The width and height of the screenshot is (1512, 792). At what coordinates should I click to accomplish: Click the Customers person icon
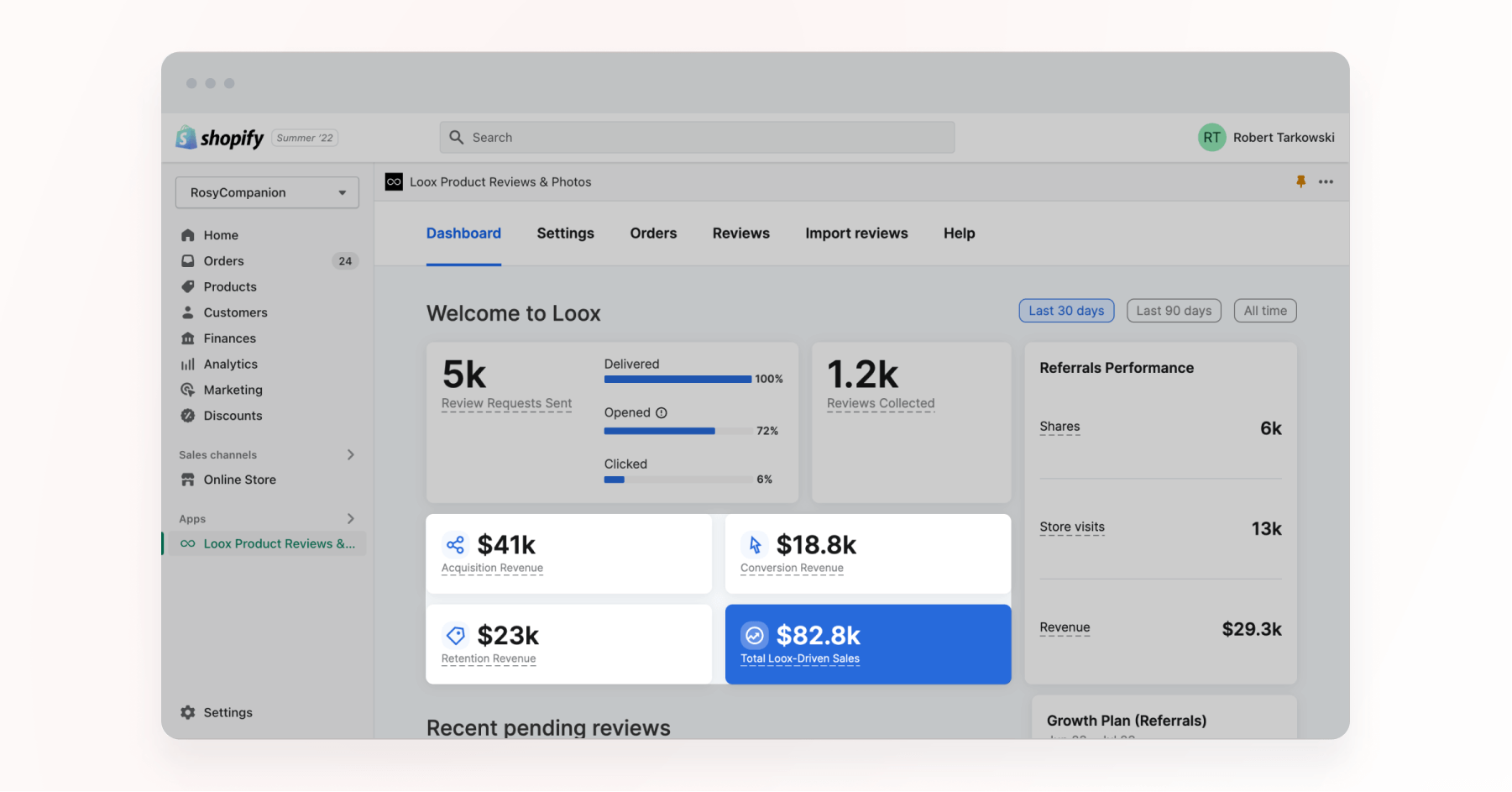click(x=188, y=312)
